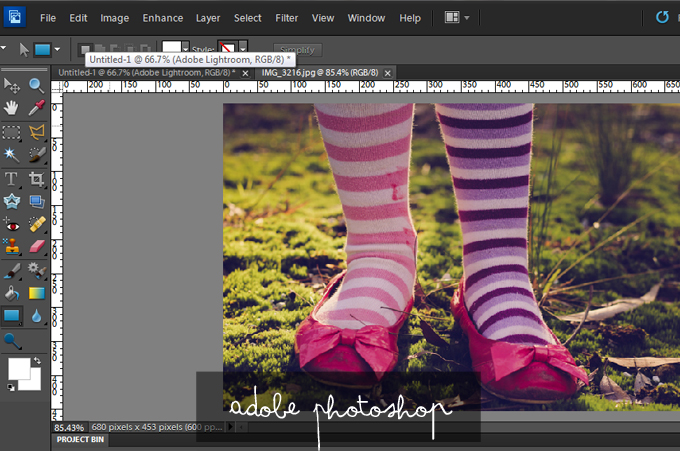Select the Hand tool
Image resolution: width=680 pixels, height=451 pixels.
click(x=12, y=108)
